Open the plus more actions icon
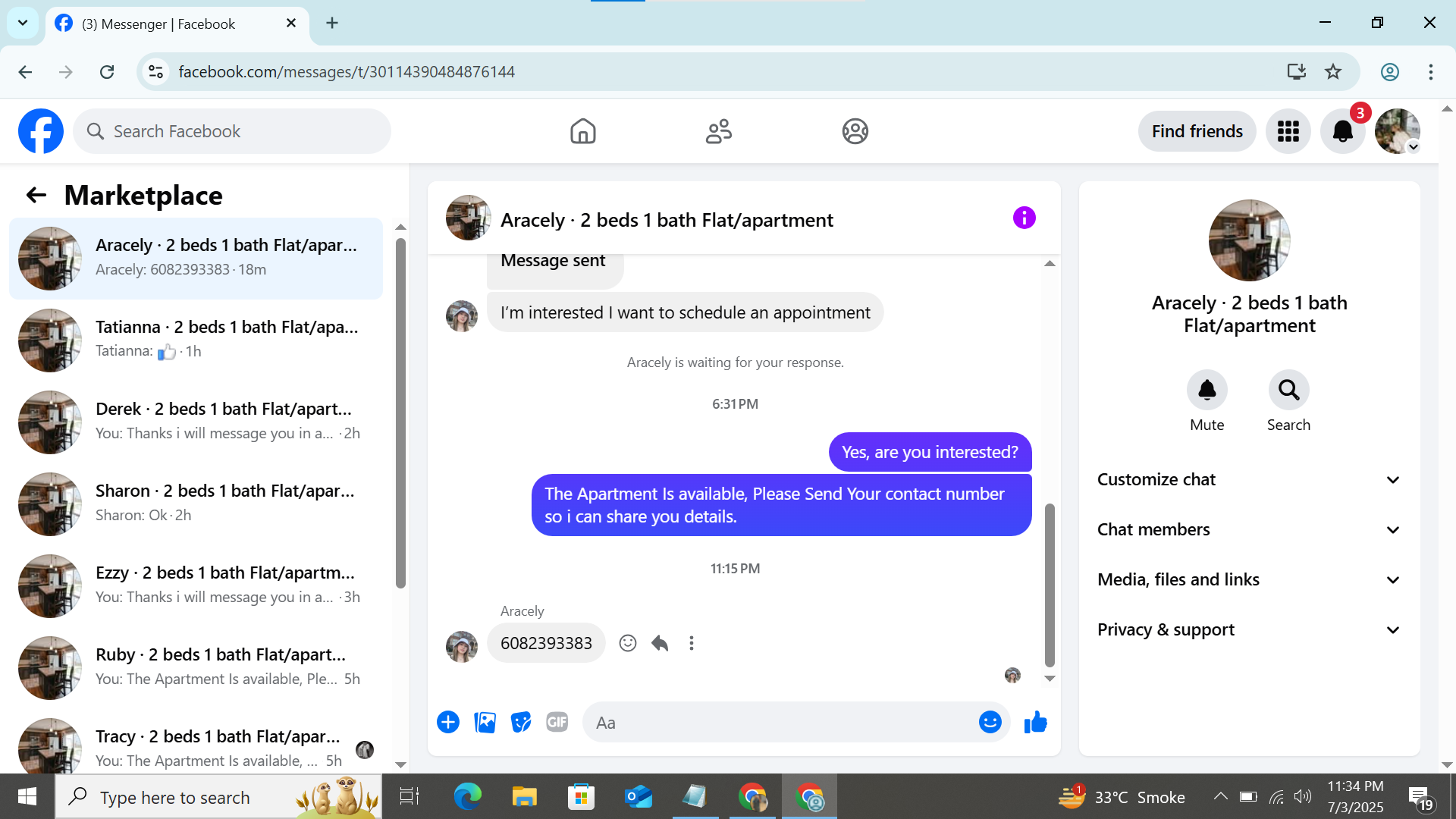Image resolution: width=1456 pixels, height=819 pixels. pos(448,722)
